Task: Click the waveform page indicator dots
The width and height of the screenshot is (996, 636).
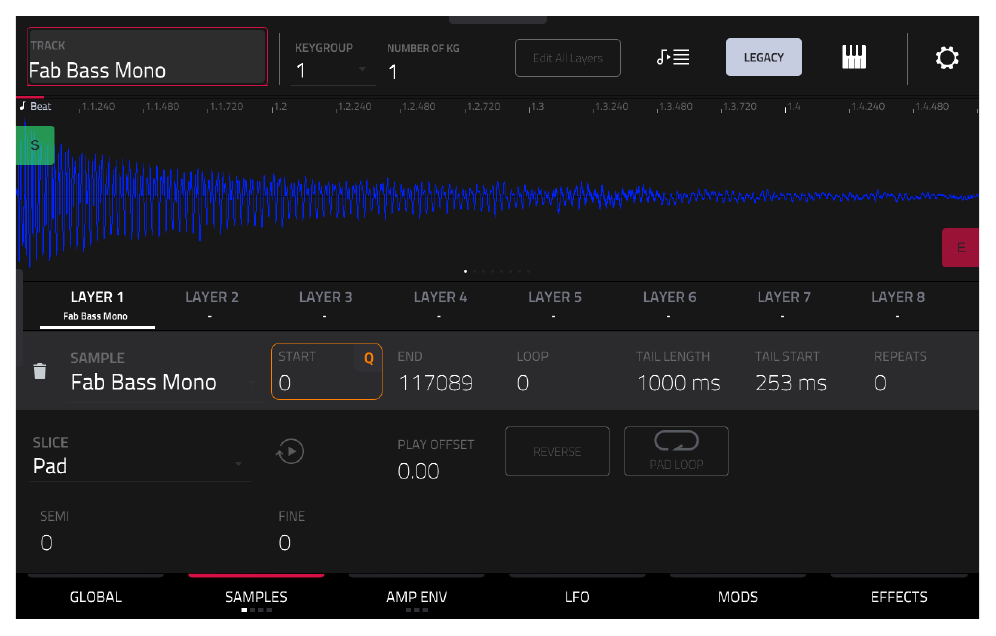Action: point(497,271)
